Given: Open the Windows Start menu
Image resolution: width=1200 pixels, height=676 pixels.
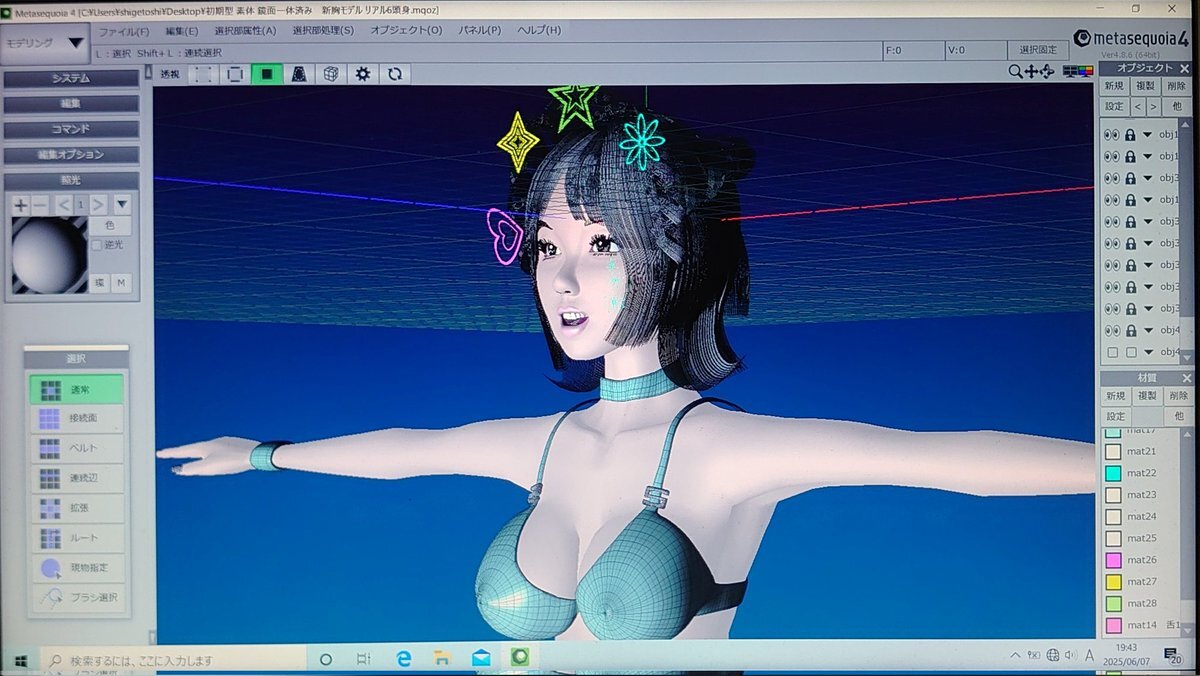Looking at the screenshot, I should (x=19, y=660).
